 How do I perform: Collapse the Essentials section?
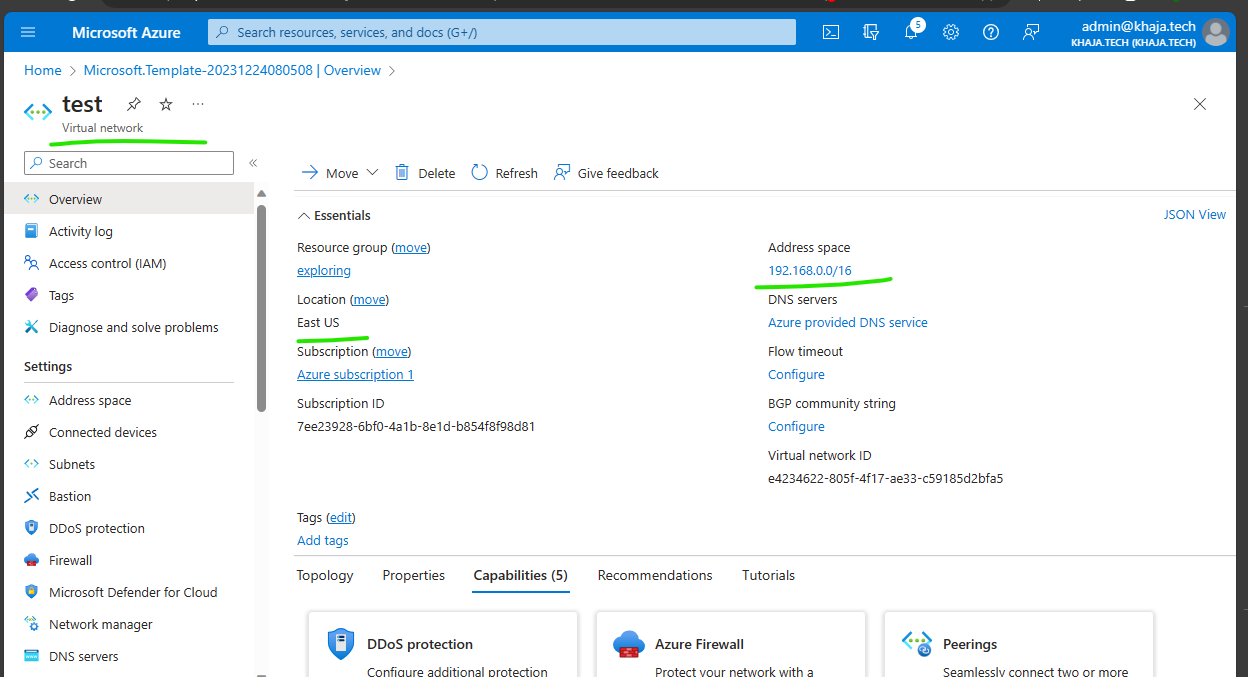coord(334,215)
